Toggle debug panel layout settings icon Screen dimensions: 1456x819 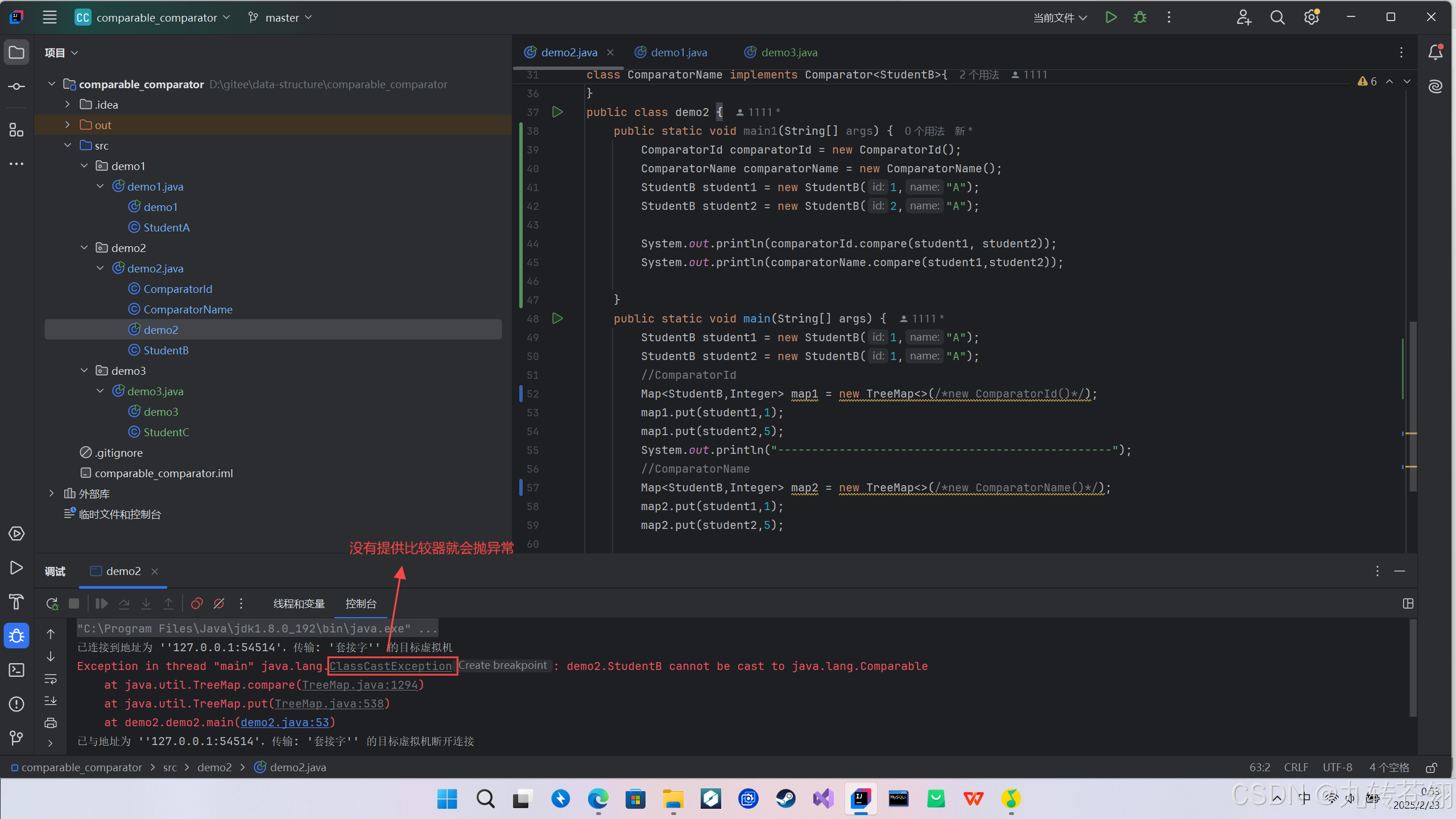pyautogui.click(x=1408, y=603)
